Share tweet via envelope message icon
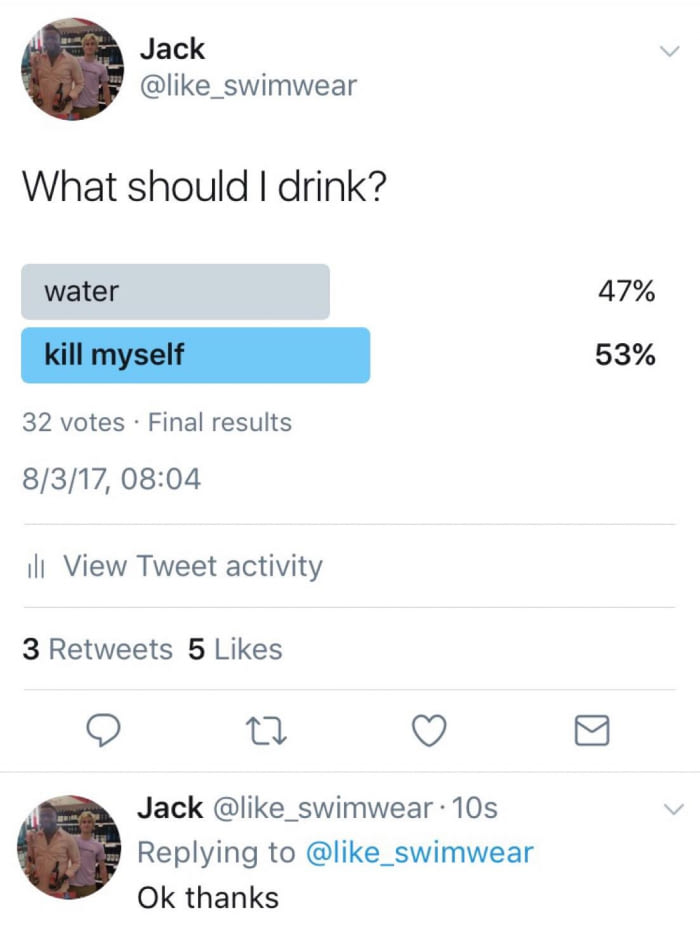This screenshot has width=700, height=927. 592,730
